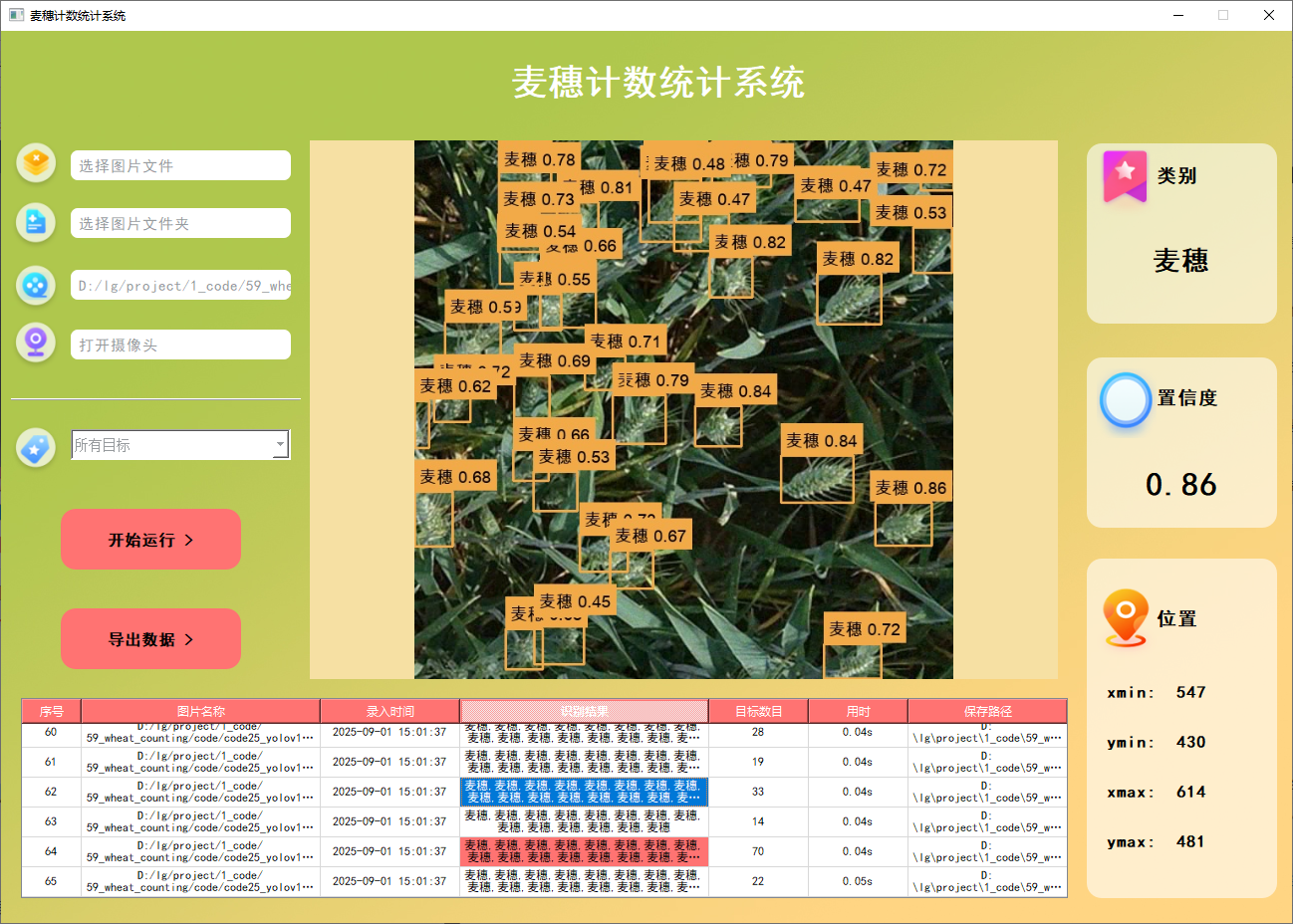Click the bookmark star icon beside 类别
1293x924 pixels.
(x=1125, y=176)
